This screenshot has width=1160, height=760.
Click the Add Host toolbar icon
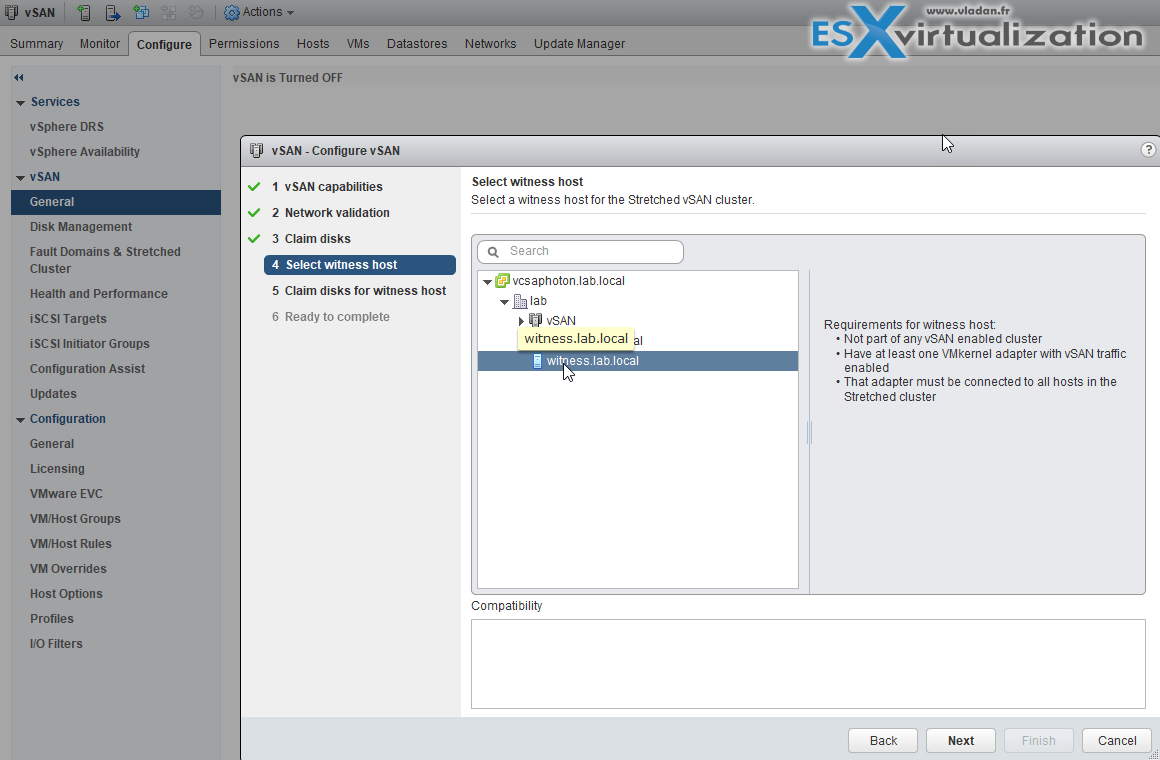pyautogui.click(x=84, y=13)
